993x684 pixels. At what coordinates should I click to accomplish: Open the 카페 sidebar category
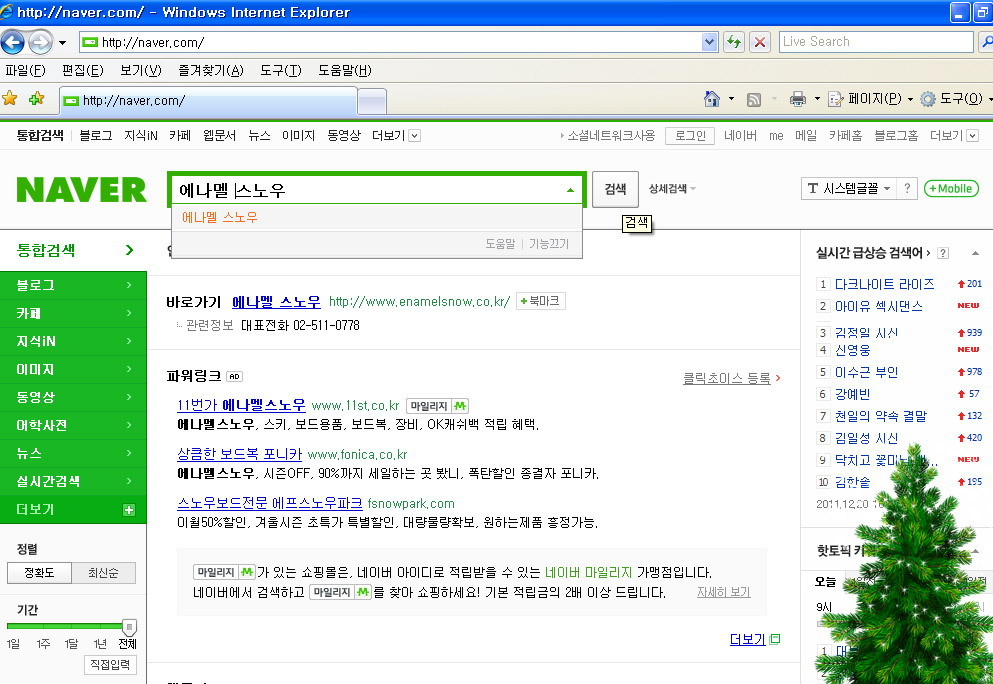pos(73,314)
